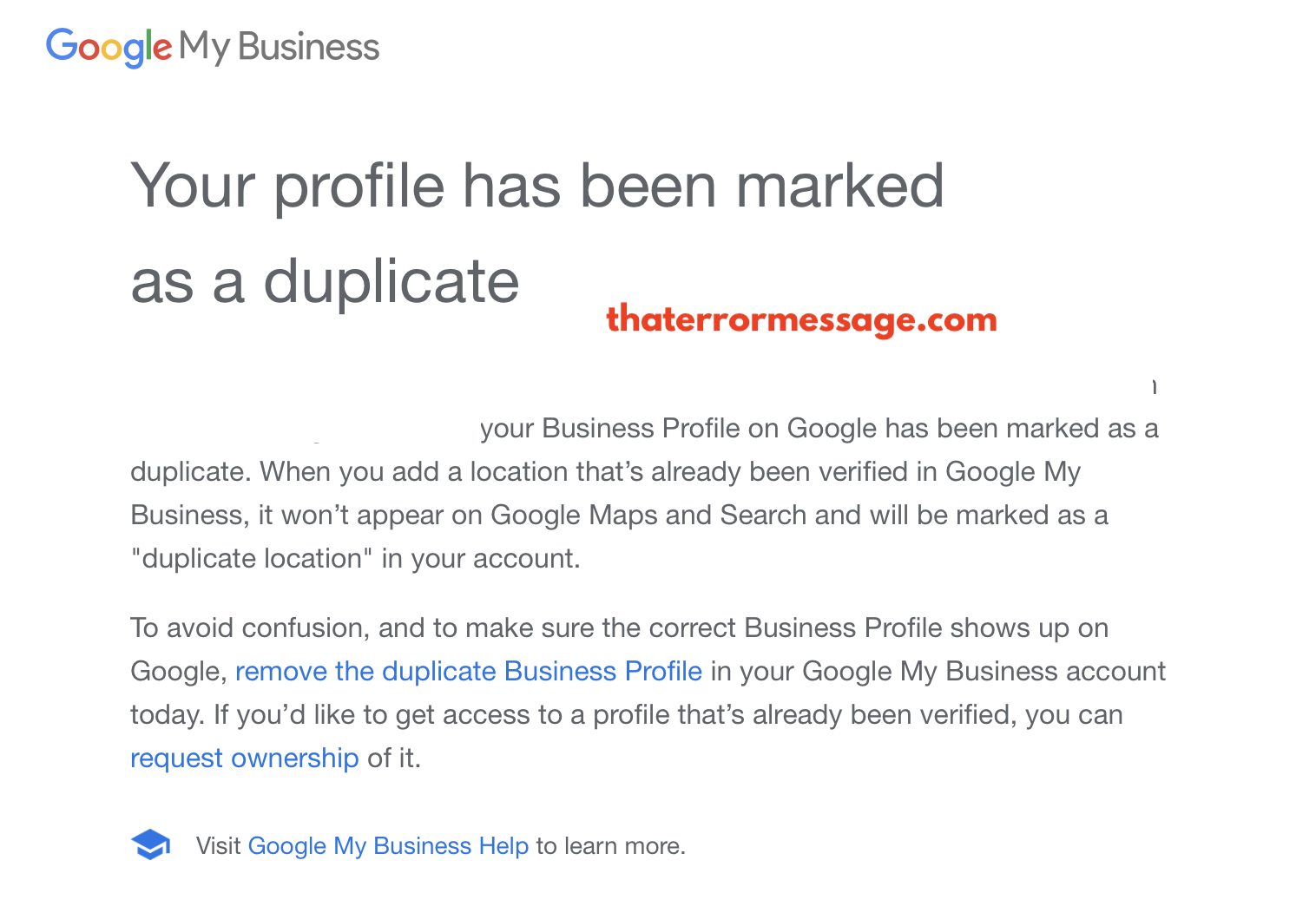Image resolution: width=1316 pixels, height=913 pixels.
Task: Click the blue graduation cap help icon
Action: click(150, 844)
